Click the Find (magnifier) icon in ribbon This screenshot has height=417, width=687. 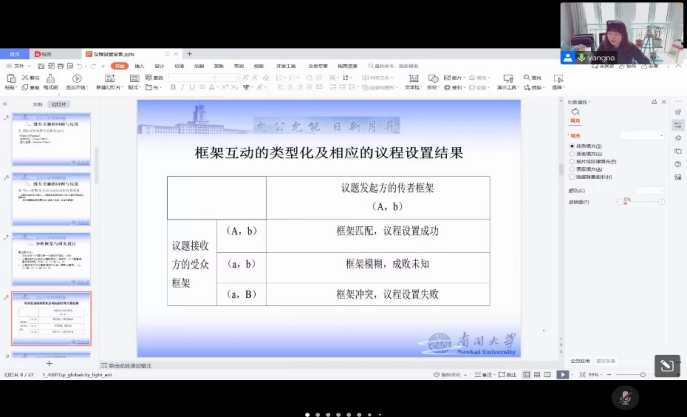526,78
